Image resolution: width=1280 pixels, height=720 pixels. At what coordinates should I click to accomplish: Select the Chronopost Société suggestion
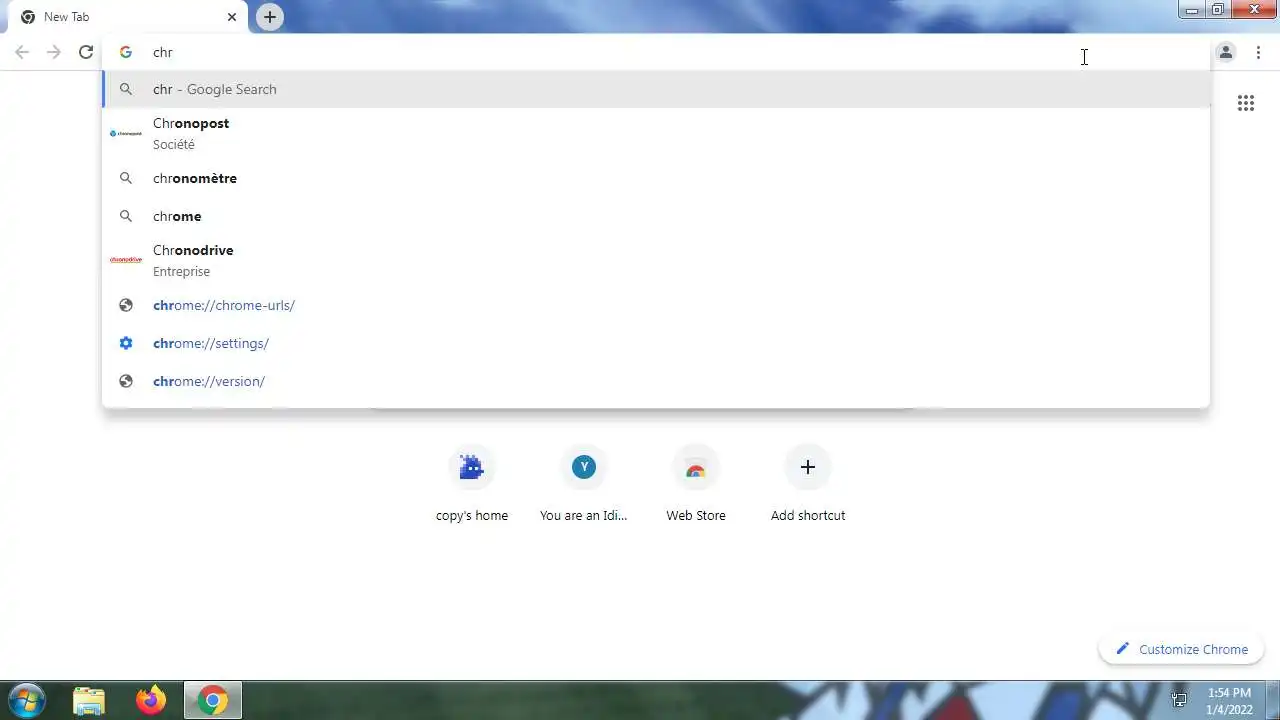tap(656, 133)
